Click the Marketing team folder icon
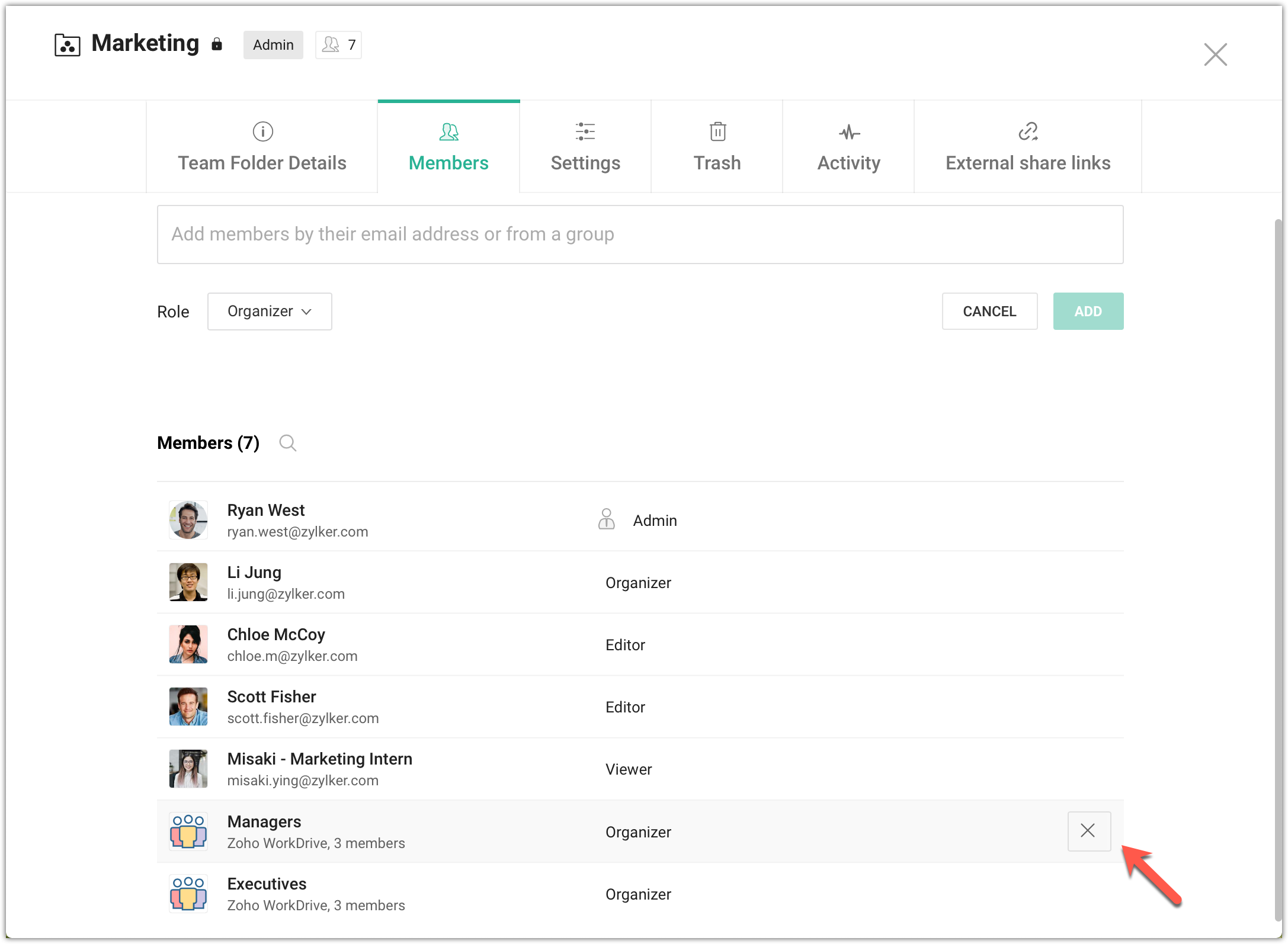The width and height of the screenshot is (1288, 944). [x=67, y=45]
